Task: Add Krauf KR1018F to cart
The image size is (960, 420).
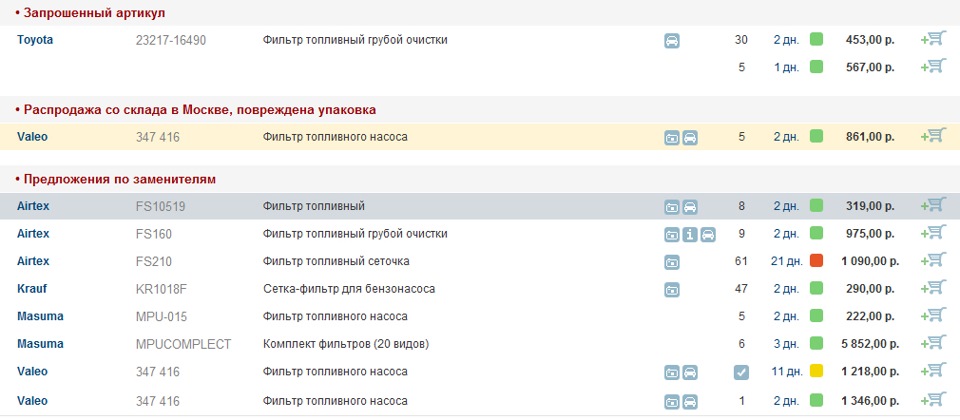Action: (x=934, y=289)
